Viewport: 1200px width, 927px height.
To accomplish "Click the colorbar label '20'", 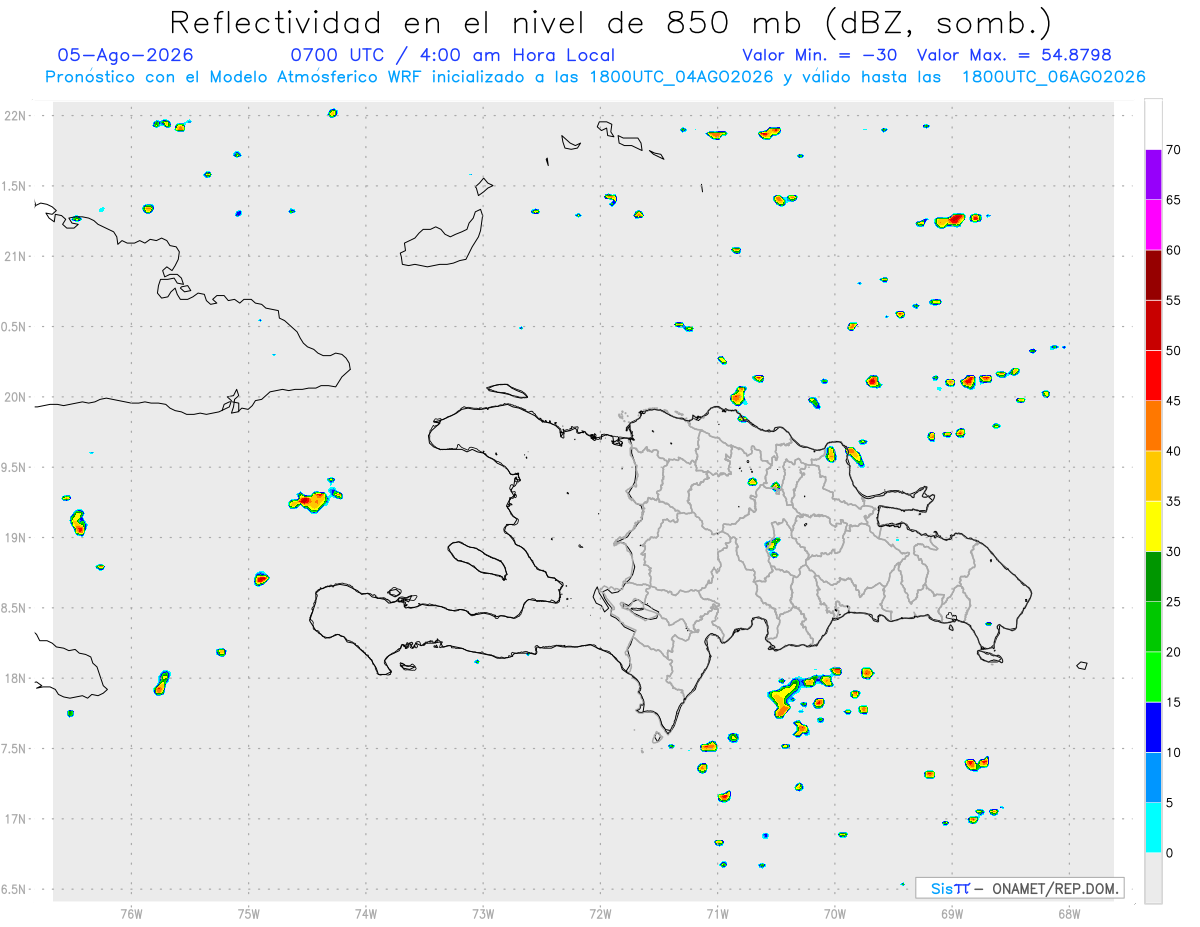I will pyautogui.click(x=1174, y=652).
